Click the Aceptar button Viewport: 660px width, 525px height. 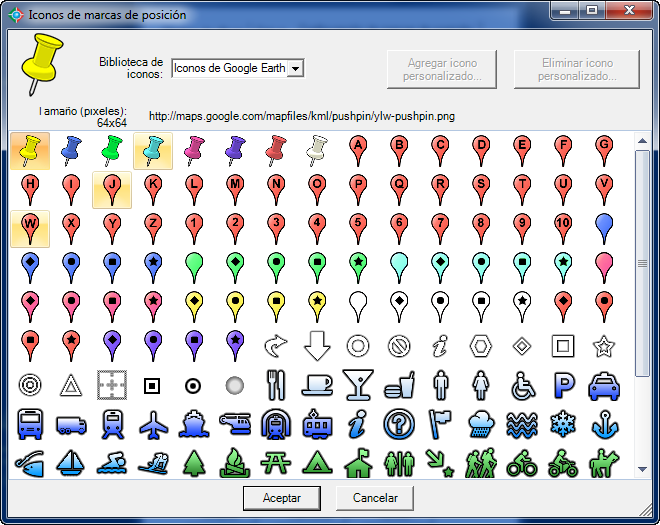[282, 498]
